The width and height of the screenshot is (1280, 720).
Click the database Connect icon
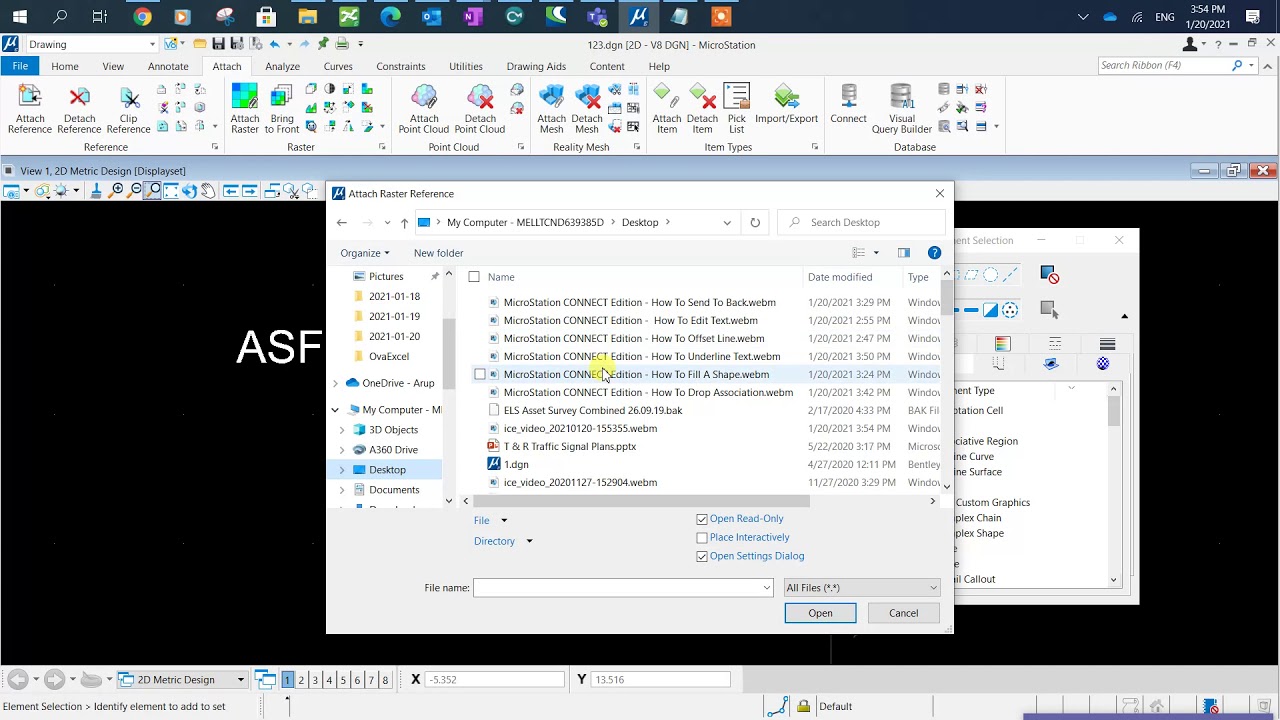click(848, 104)
